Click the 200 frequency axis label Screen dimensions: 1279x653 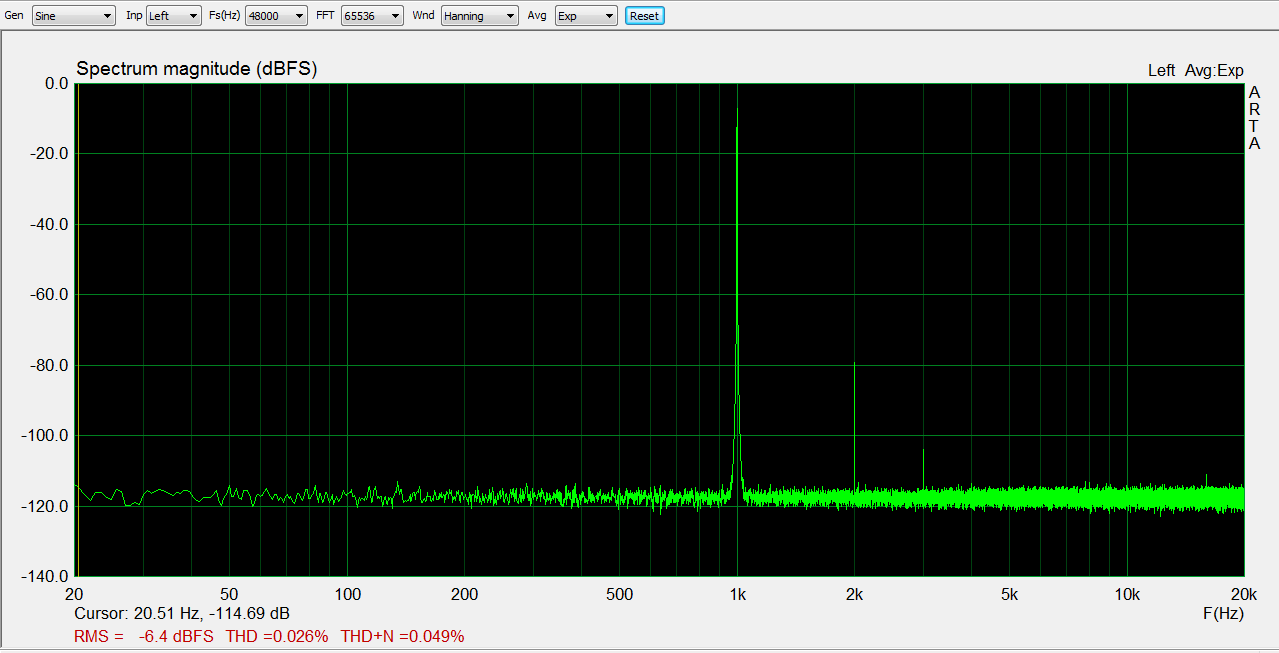tap(464, 594)
